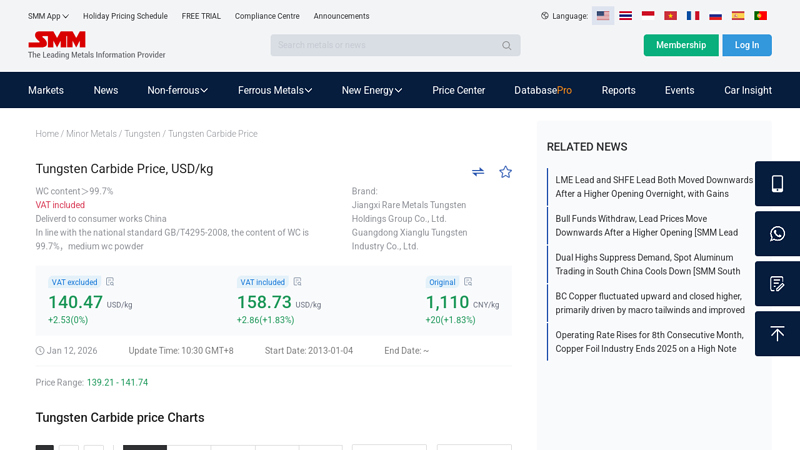The width and height of the screenshot is (800, 450).
Task: Open the Price Center menu item
Action: (x=458, y=90)
